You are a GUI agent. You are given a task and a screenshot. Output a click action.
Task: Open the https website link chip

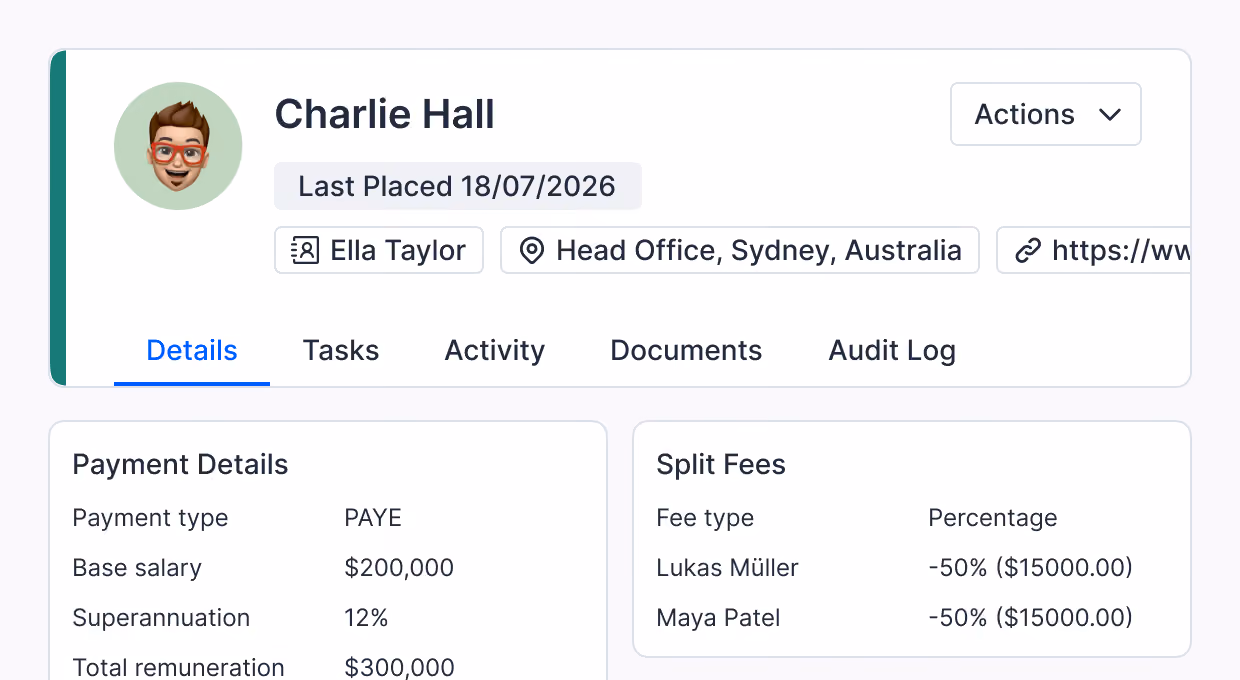[x=1094, y=250]
